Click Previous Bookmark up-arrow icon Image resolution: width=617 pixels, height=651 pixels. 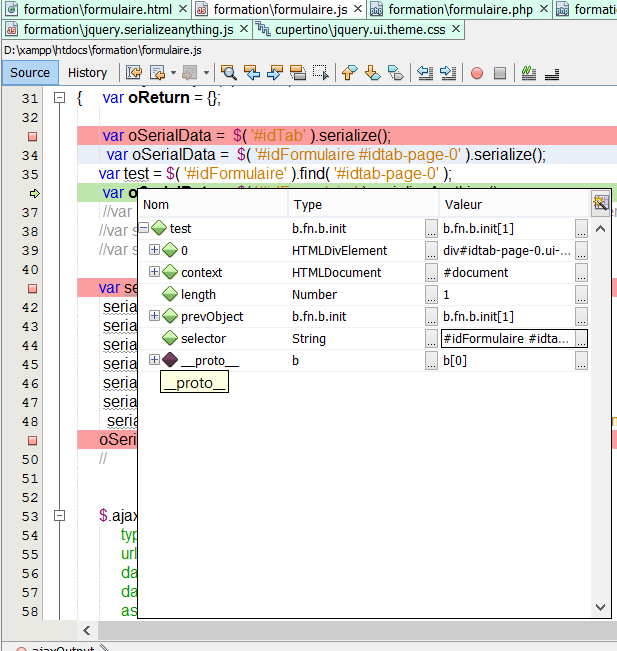pos(350,73)
